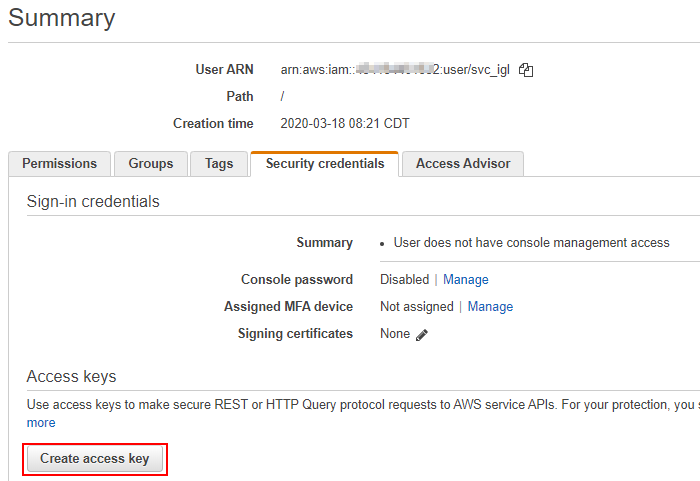Image resolution: width=700 pixels, height=481 pixels.
Task: Switch to the Groups tab
Action: point(150,164)
